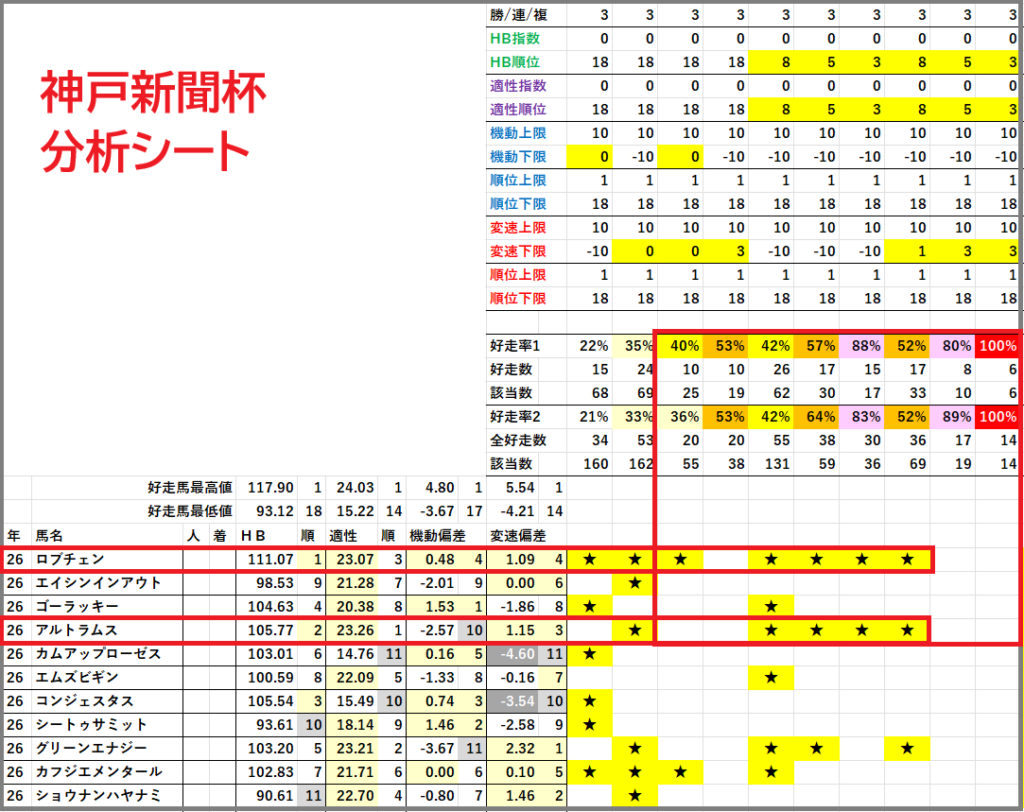
Task: Select horse name ショウナンハヤナミ
Action: [x=98, y=796]
